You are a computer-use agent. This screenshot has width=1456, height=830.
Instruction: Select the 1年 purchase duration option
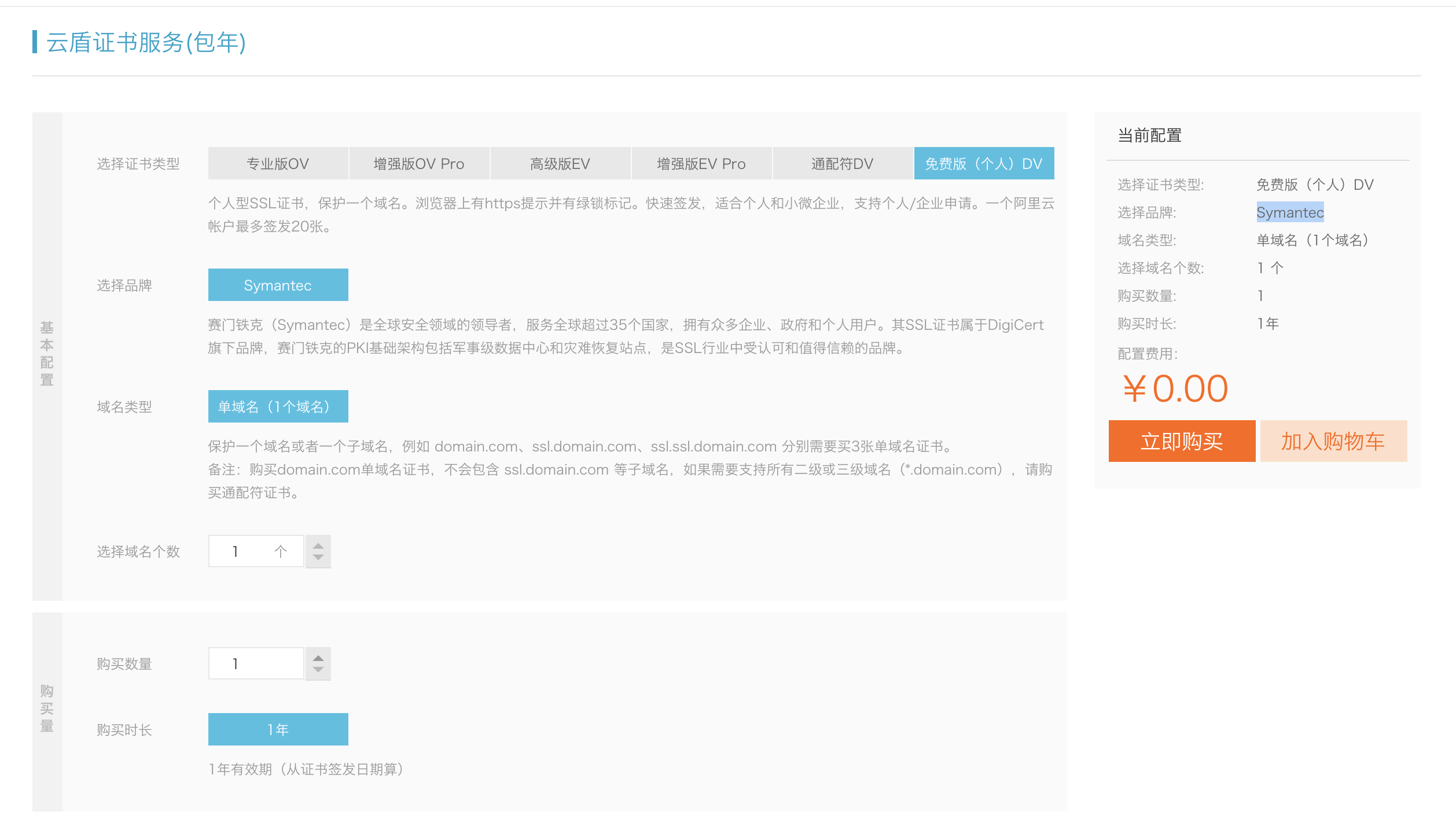(278, 730)
